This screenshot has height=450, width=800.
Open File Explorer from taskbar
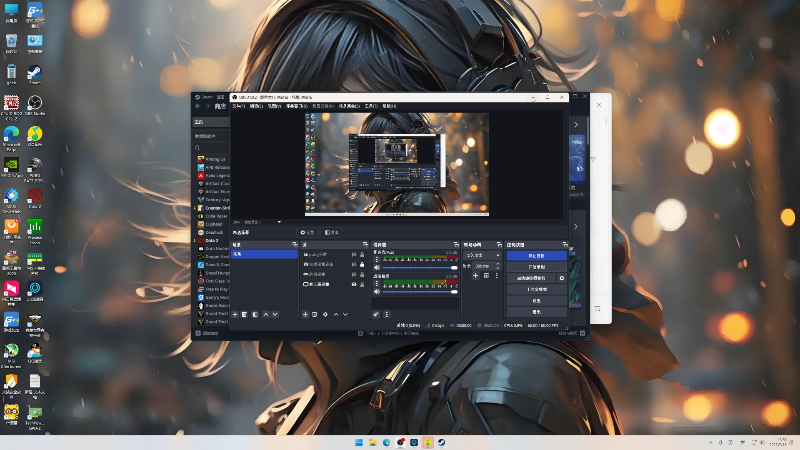(372, 442)
